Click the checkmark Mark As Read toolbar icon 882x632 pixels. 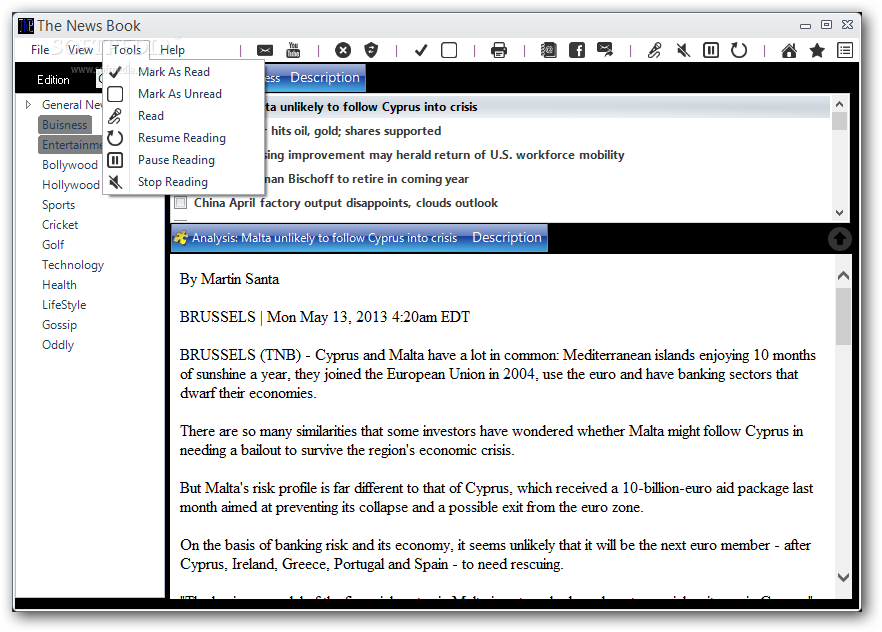[x=421, y=51]
